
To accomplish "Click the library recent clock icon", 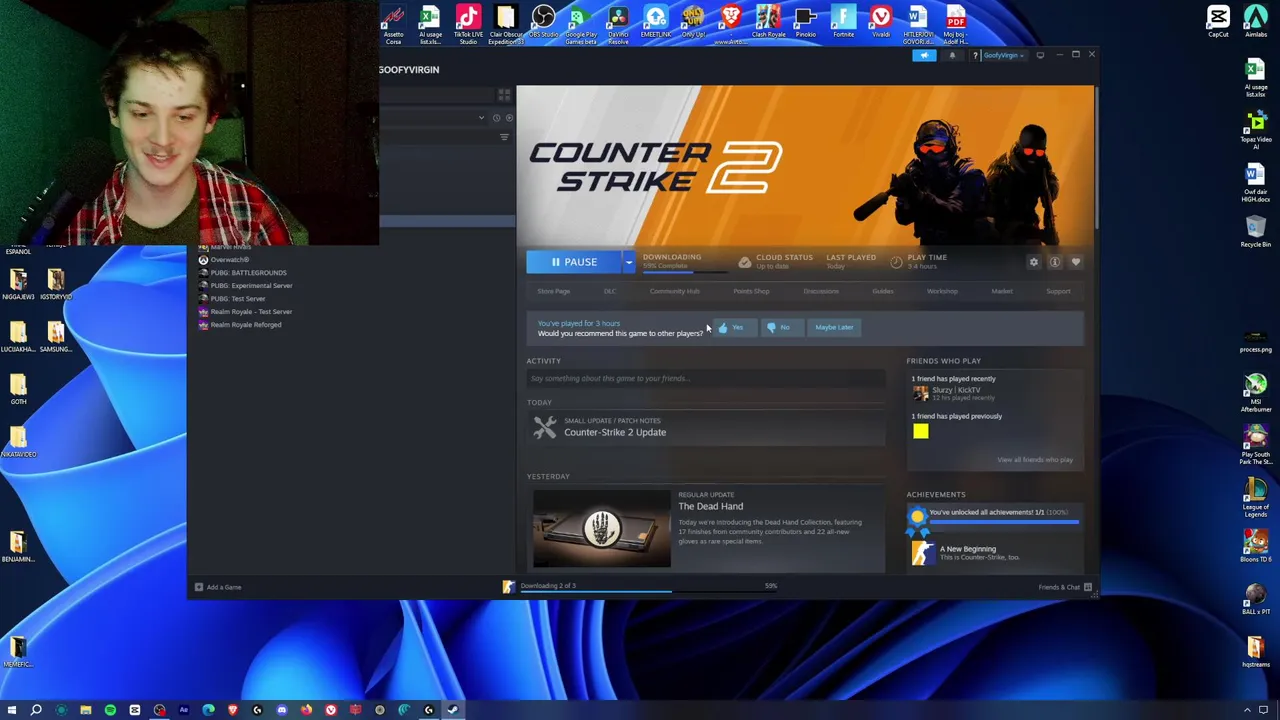I will pyautogui.click(x=496, y=118).
